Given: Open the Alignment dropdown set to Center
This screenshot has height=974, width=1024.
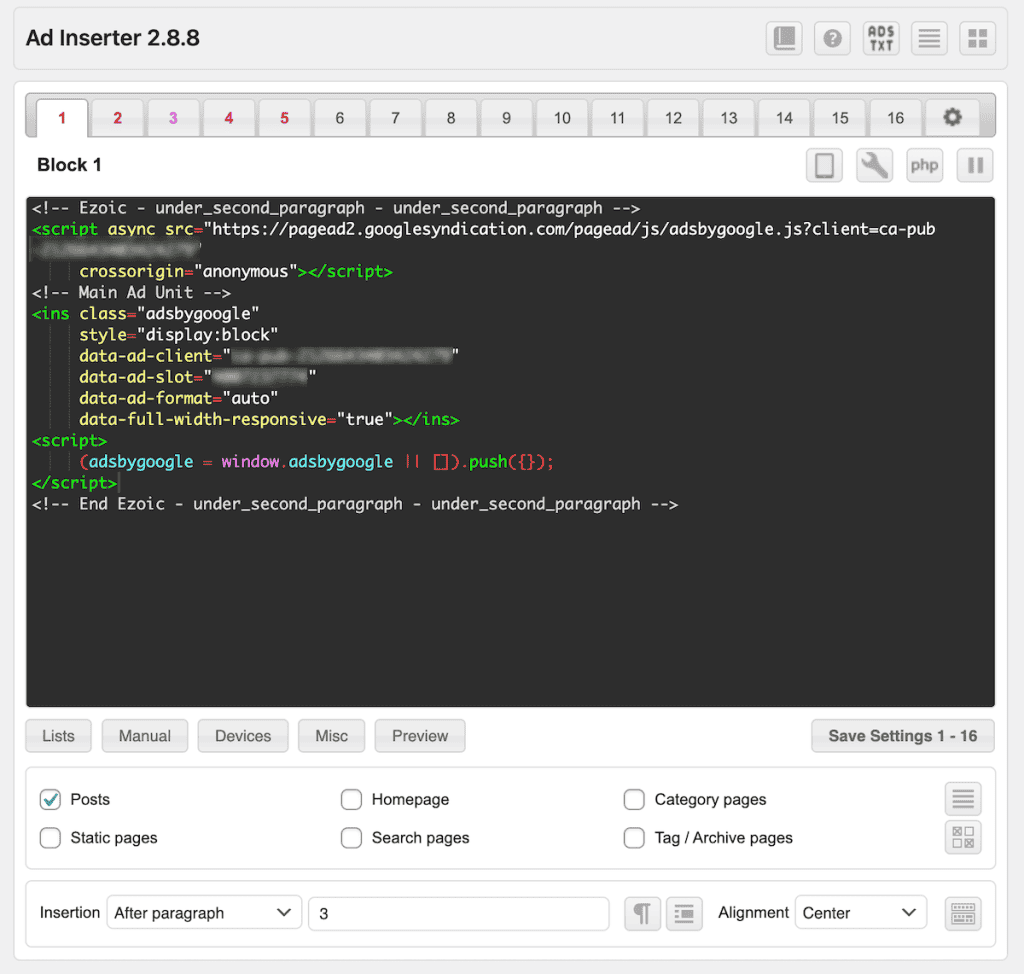Looking at the screenshot, I should (x=860, y=912).
